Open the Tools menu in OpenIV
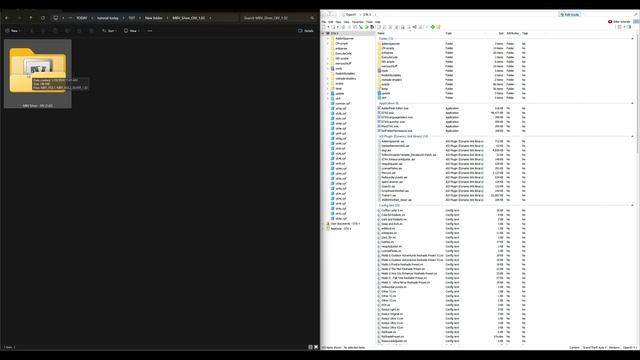The width and height of the screenshot is (640, 360). [x=369, y=22]
